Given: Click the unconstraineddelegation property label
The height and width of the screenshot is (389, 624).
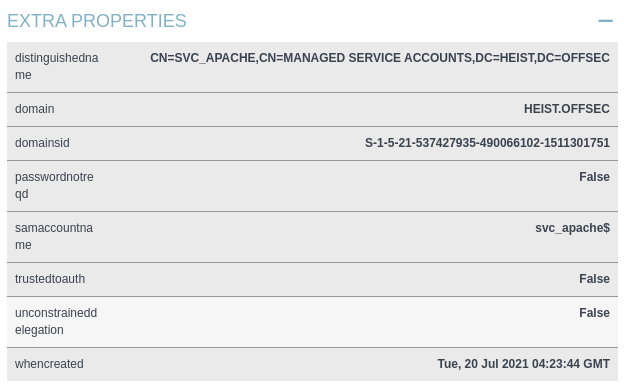Looking at the screenshot, I should pyautogui.click(x=56, y=321).
